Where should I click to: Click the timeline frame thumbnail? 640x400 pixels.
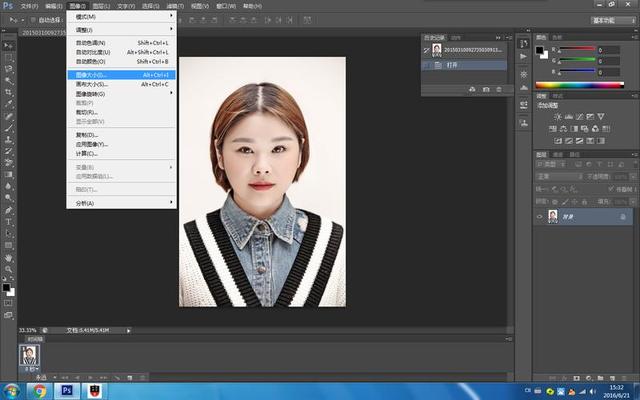click(x=31, y=355)
